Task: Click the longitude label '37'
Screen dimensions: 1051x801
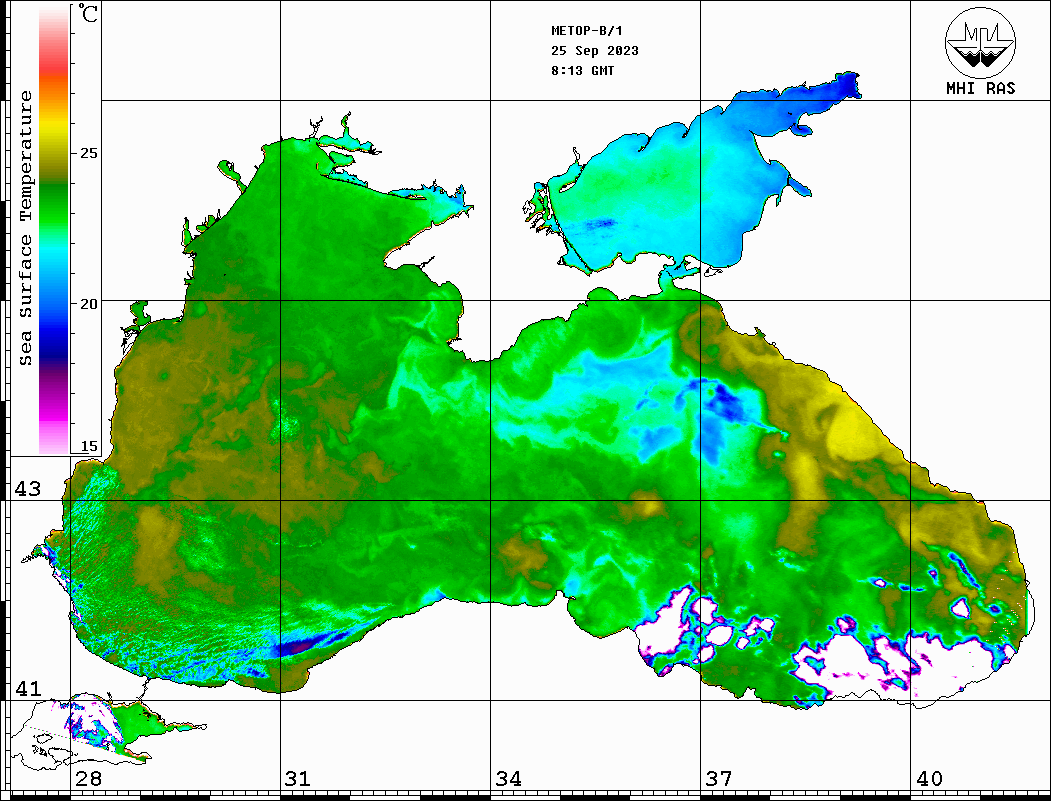Action: tap(719, 779)
